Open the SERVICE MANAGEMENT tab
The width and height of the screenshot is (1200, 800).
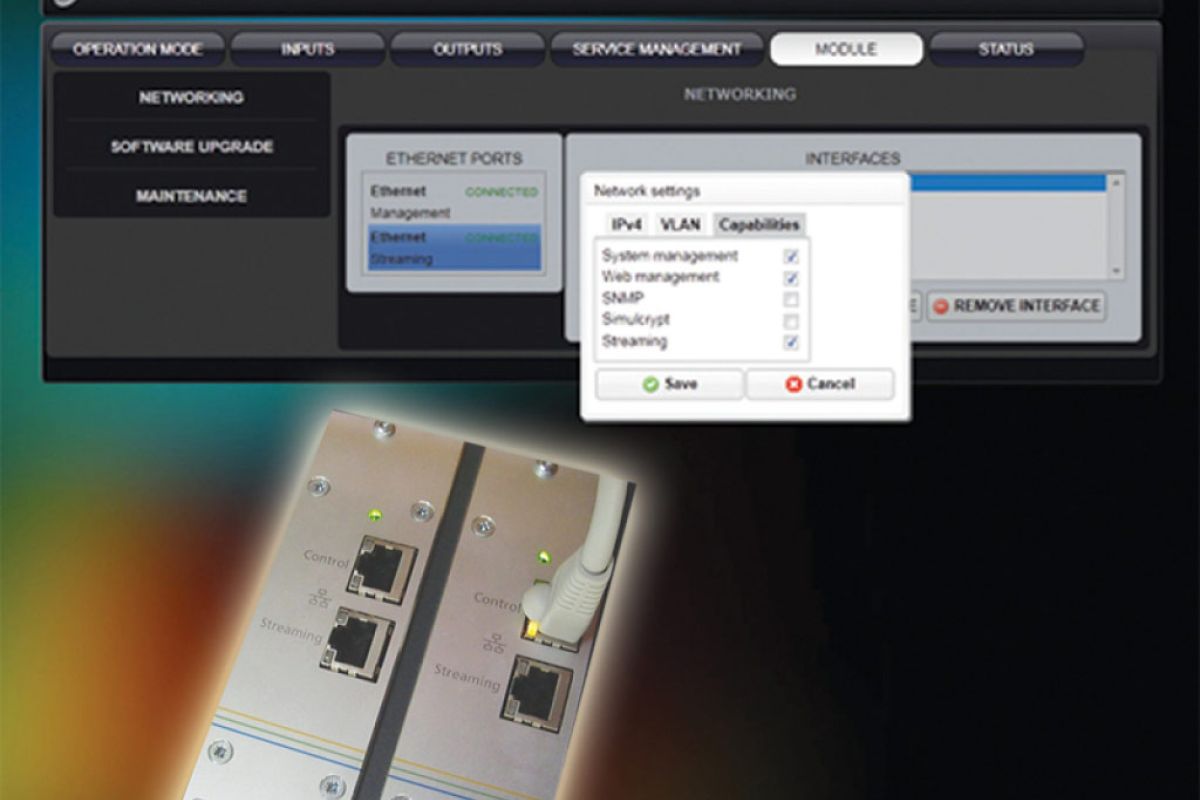[657, 49]
